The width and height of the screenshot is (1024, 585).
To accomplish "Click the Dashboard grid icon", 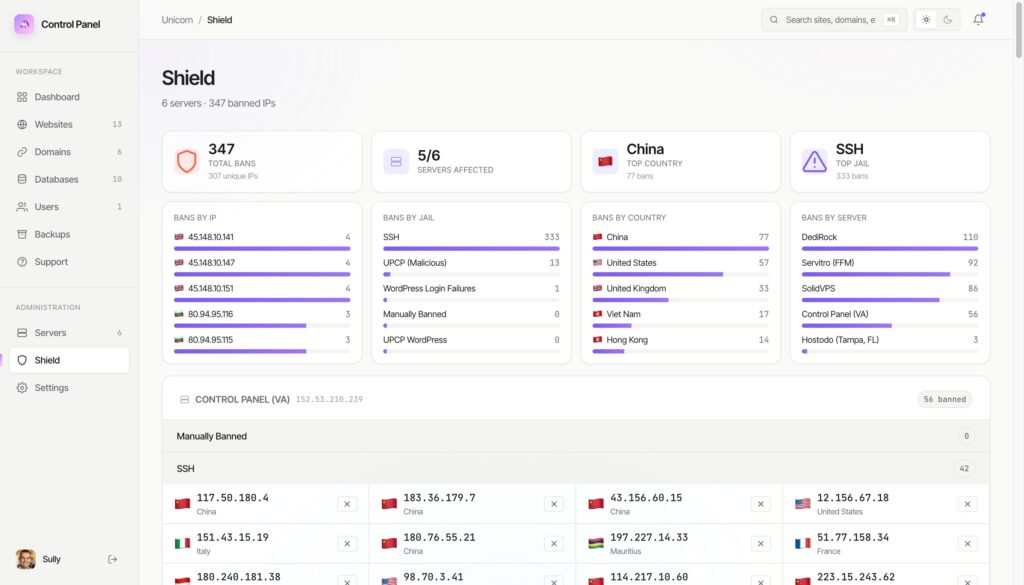I will pos(22,97).
